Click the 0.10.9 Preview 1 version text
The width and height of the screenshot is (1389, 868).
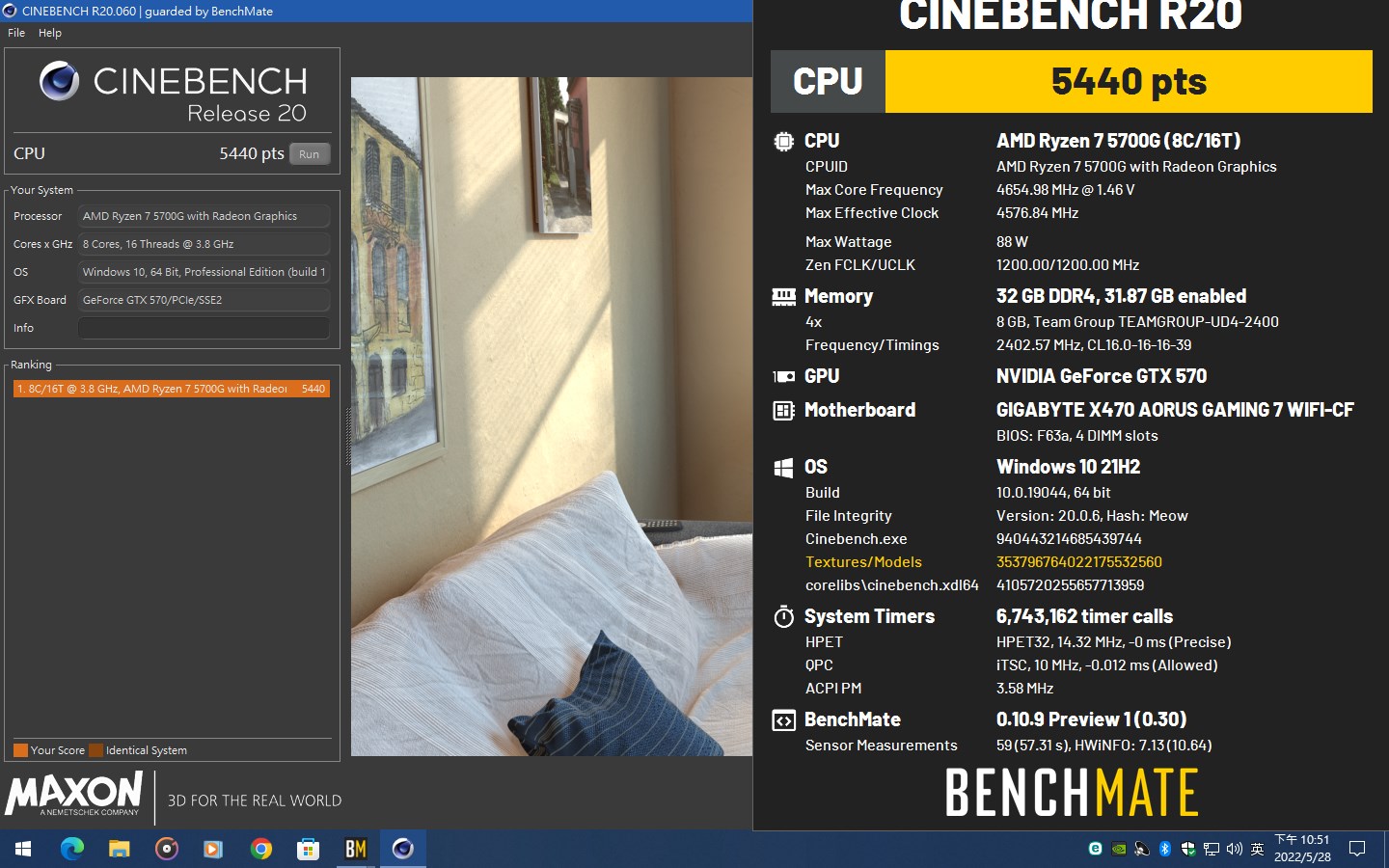click(1091, 719)
